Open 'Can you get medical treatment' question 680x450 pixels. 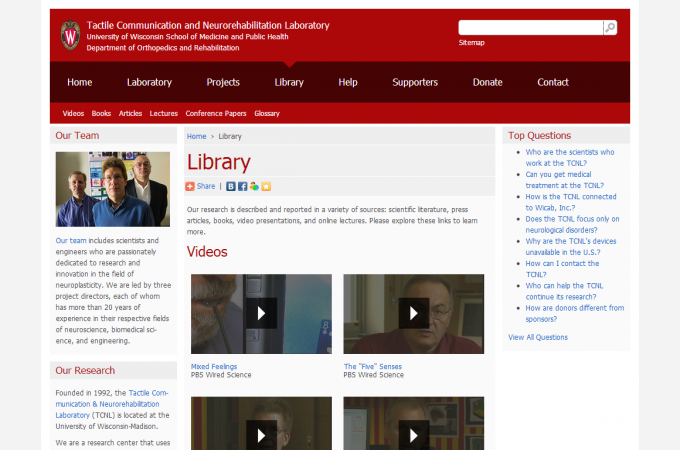click(564, 180)
